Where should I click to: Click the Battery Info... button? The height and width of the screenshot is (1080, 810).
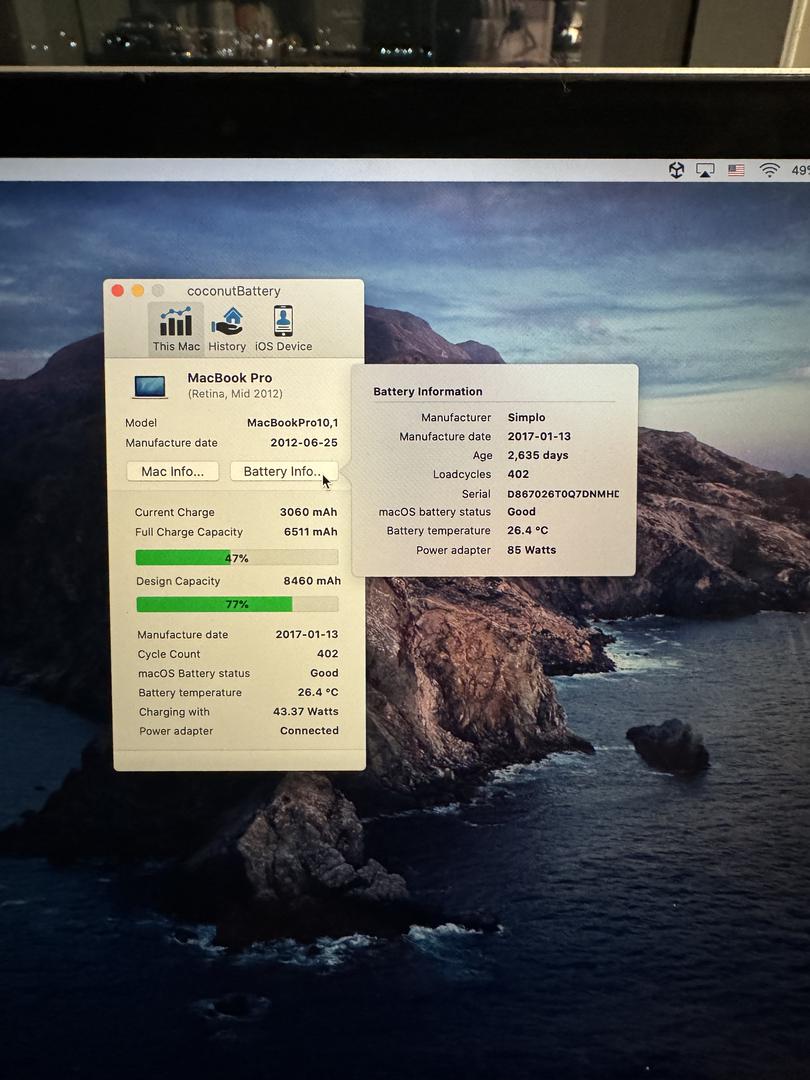(x=284, y=472)
